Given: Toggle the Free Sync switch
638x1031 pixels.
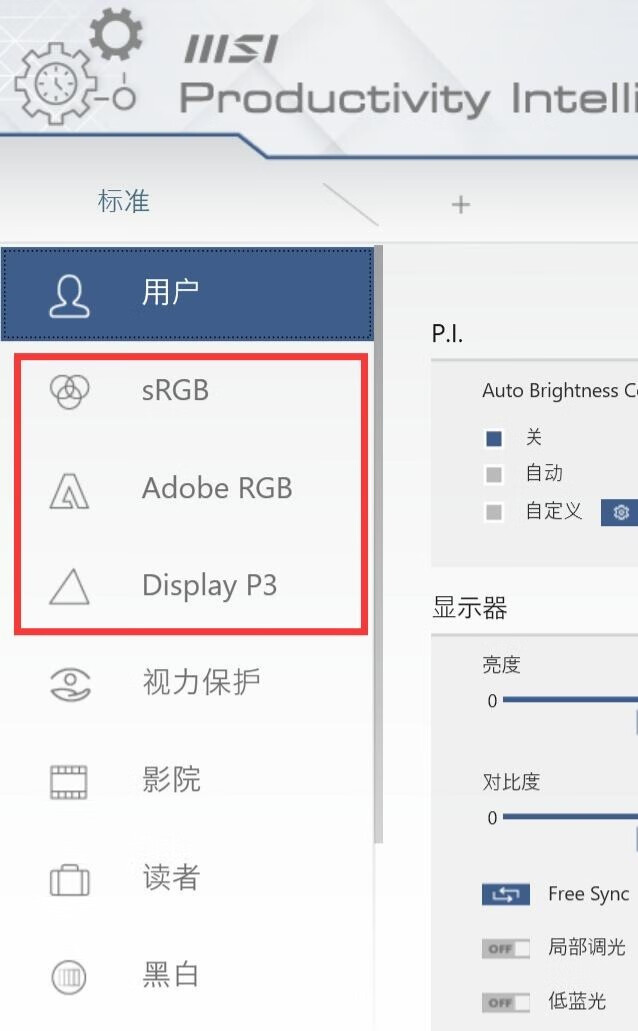Looking at the screenshot, I should tap(506, 894).
